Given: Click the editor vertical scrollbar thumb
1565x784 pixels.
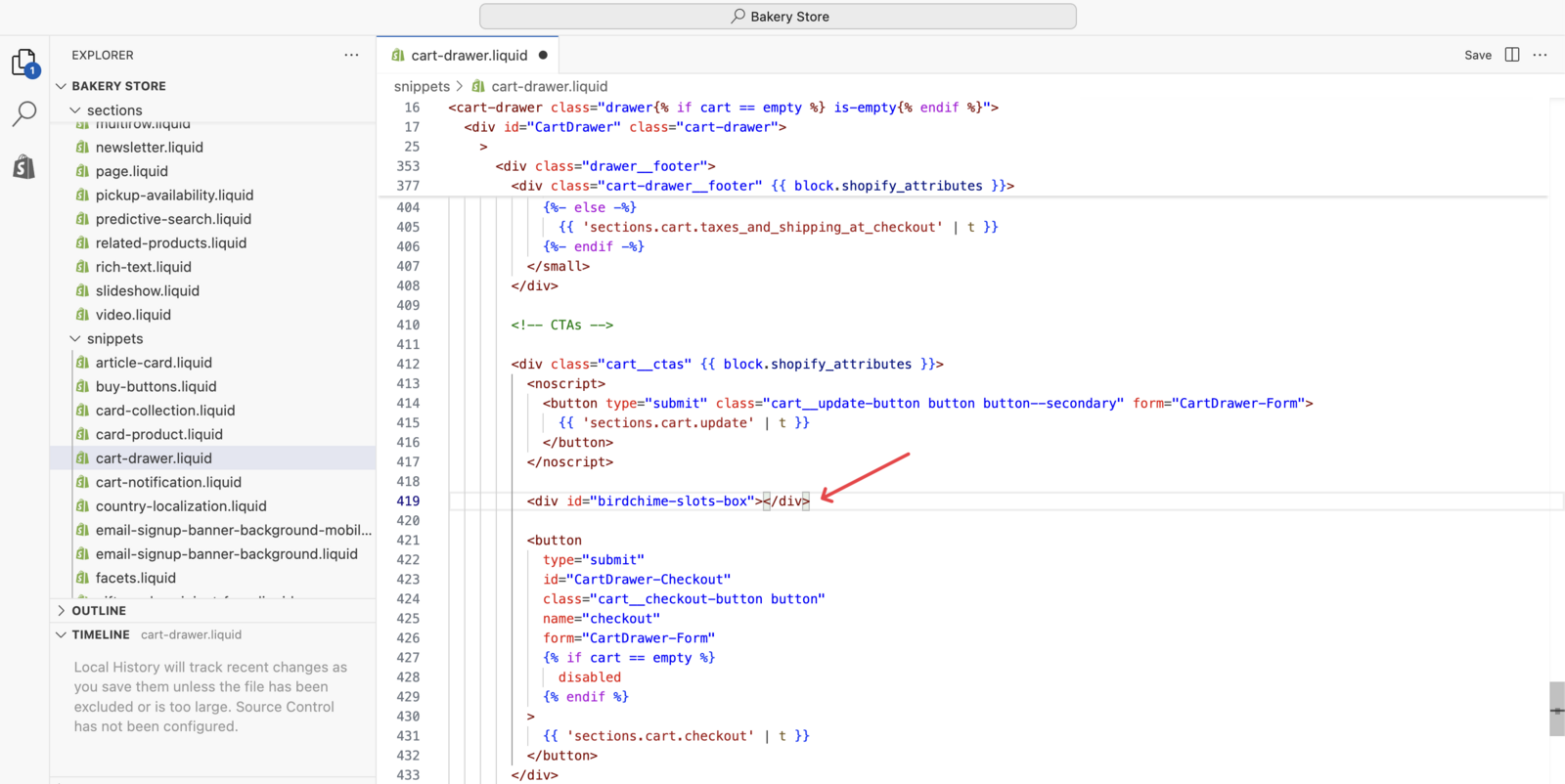Looking at the screenshot, I should pos(1557,709).
